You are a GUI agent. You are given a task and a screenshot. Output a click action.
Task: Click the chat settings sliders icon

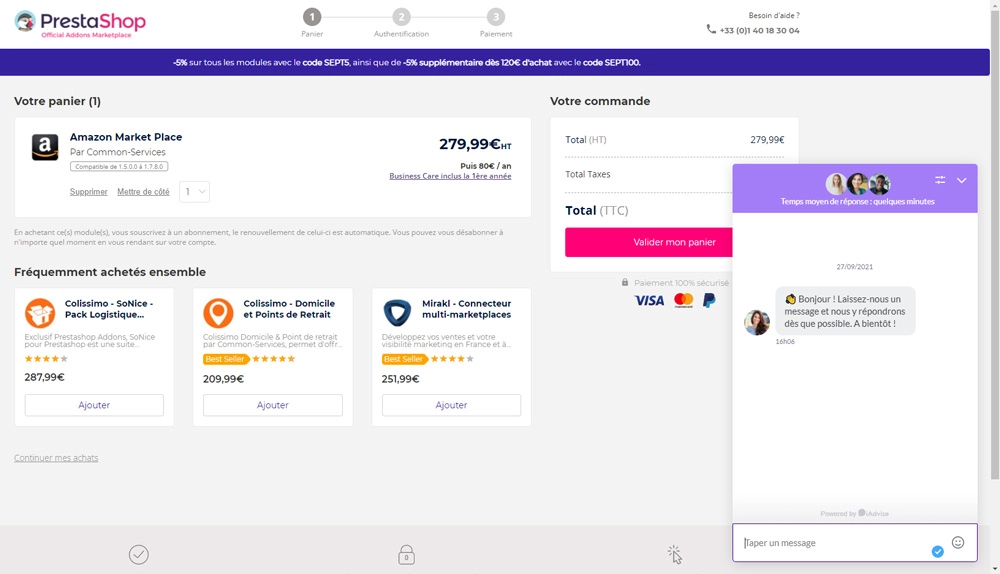coord(940,180)
